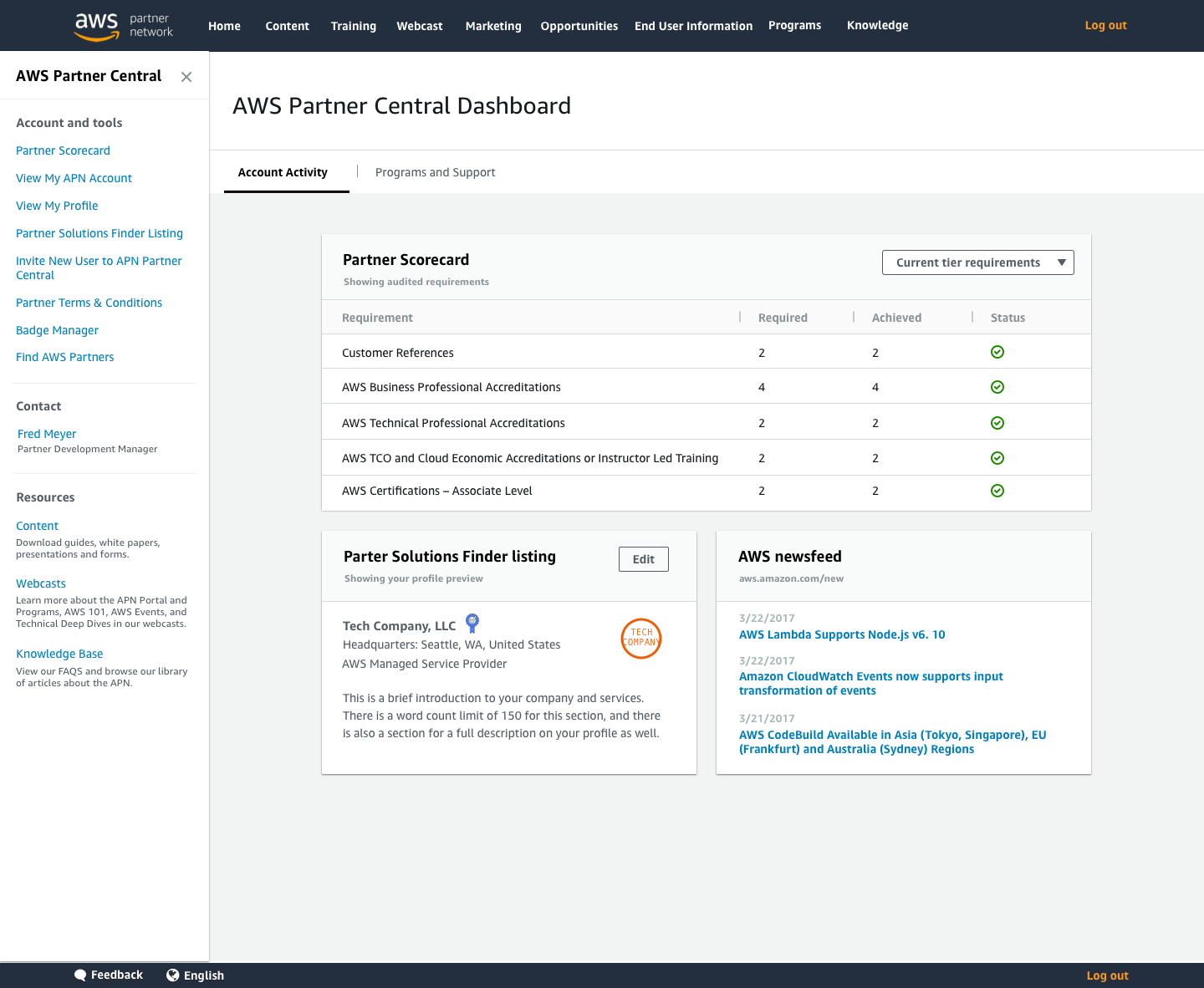
Task: Open the Knowledge menu
Action: (x=878, y=25)
